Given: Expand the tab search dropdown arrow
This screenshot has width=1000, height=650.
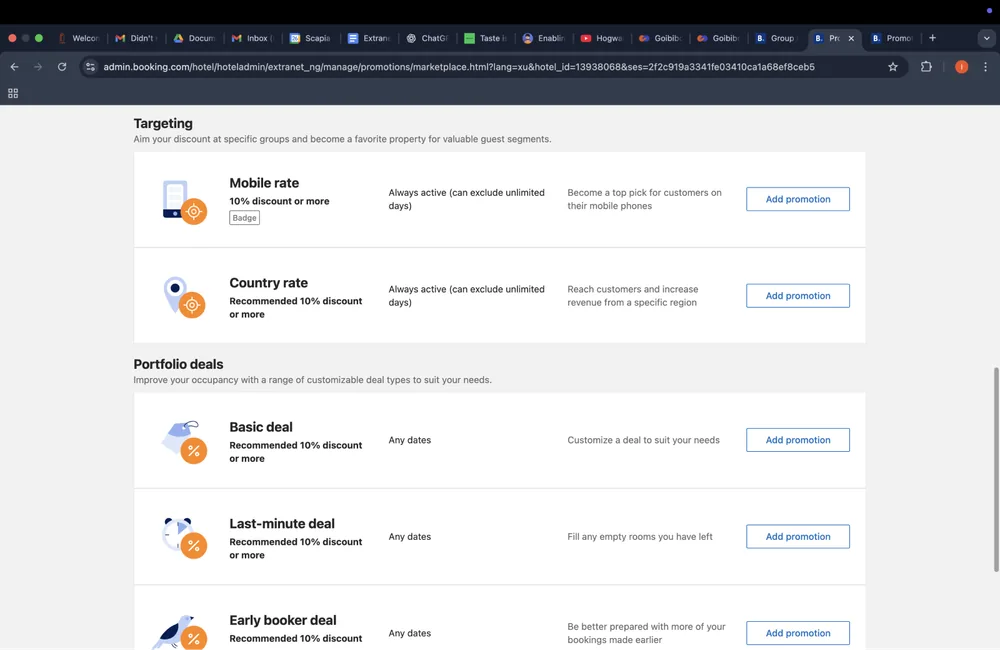Looking at the screenshot, I should [987, 38].
